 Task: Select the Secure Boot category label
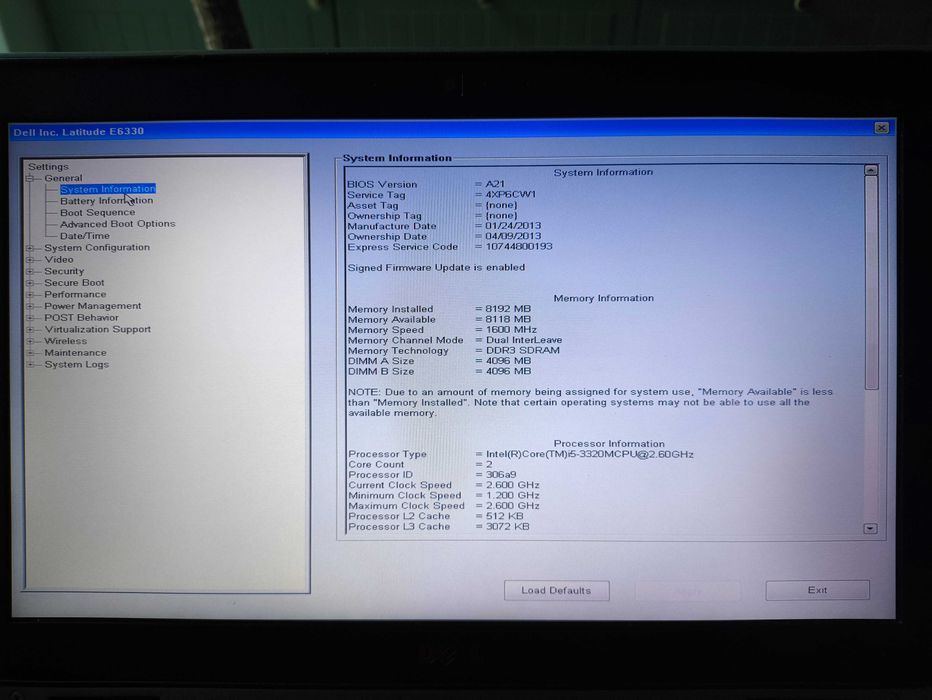74,283
